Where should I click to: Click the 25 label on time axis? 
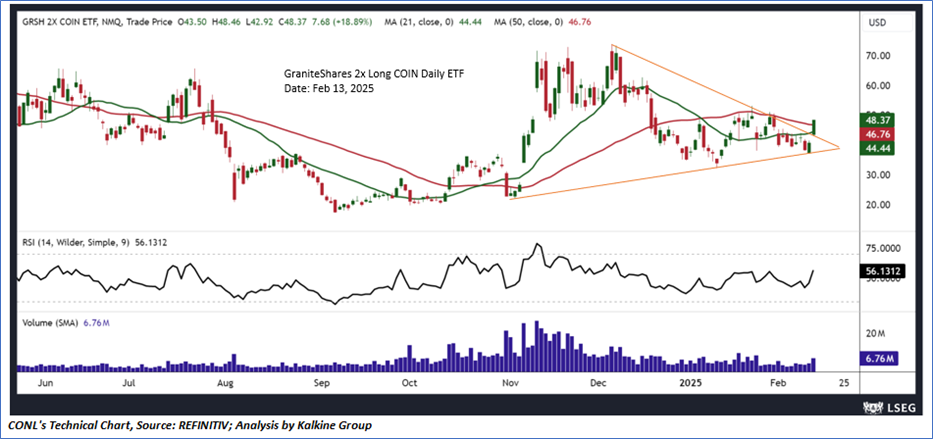coord(843,381)
